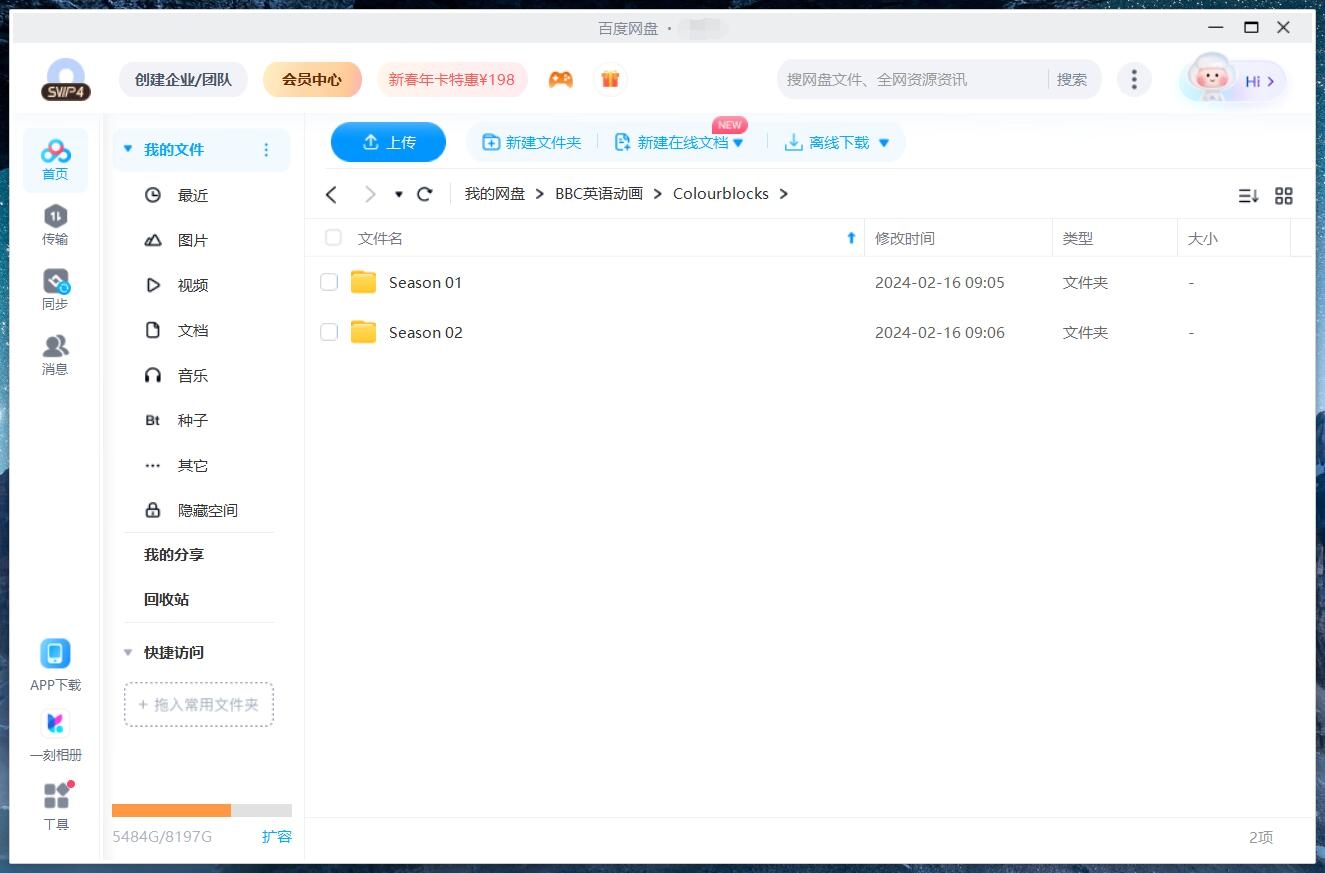Sort by 类型 column

coord(1077,238)
